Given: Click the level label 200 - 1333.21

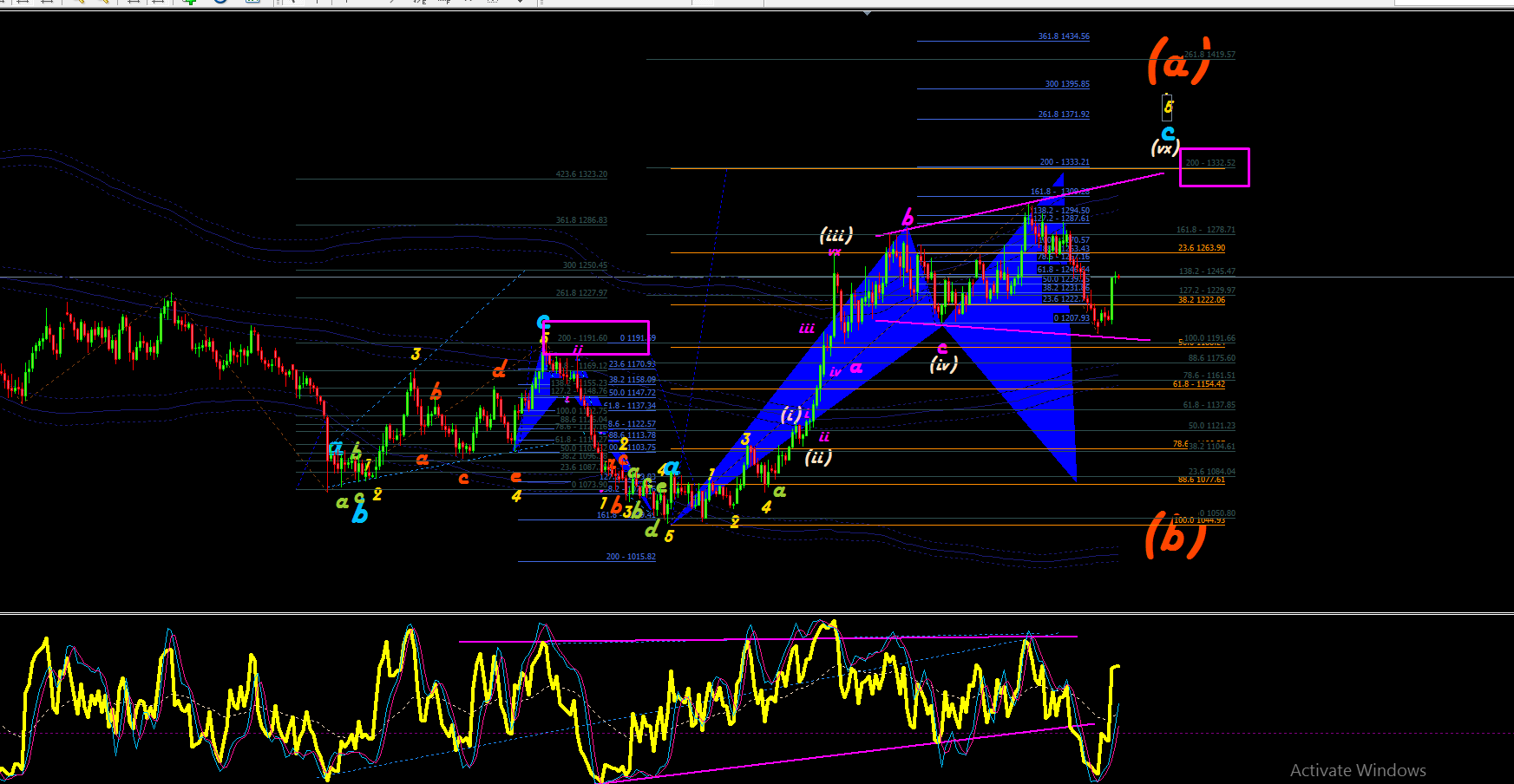Looking at the screenshot, I should coord(1065,162).
